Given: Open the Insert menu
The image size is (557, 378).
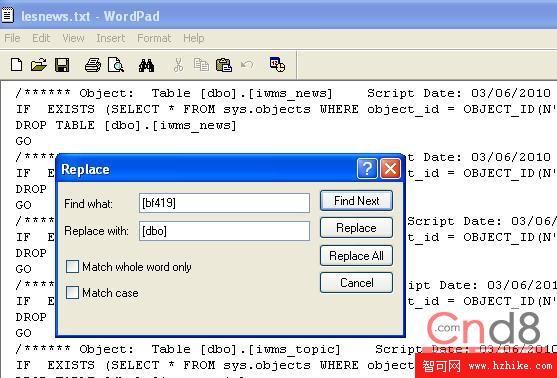Looking at the screenshot, I should tap(110, 38).
